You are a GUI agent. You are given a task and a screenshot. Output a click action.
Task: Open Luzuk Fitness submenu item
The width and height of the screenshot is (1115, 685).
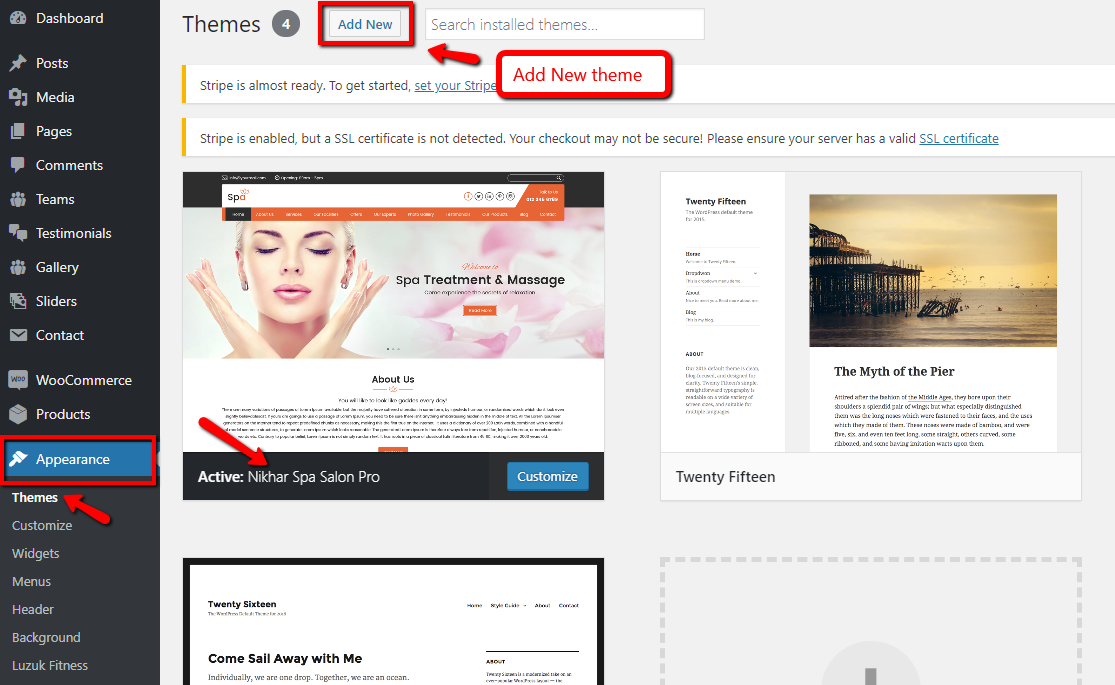(x=50, y=666)
